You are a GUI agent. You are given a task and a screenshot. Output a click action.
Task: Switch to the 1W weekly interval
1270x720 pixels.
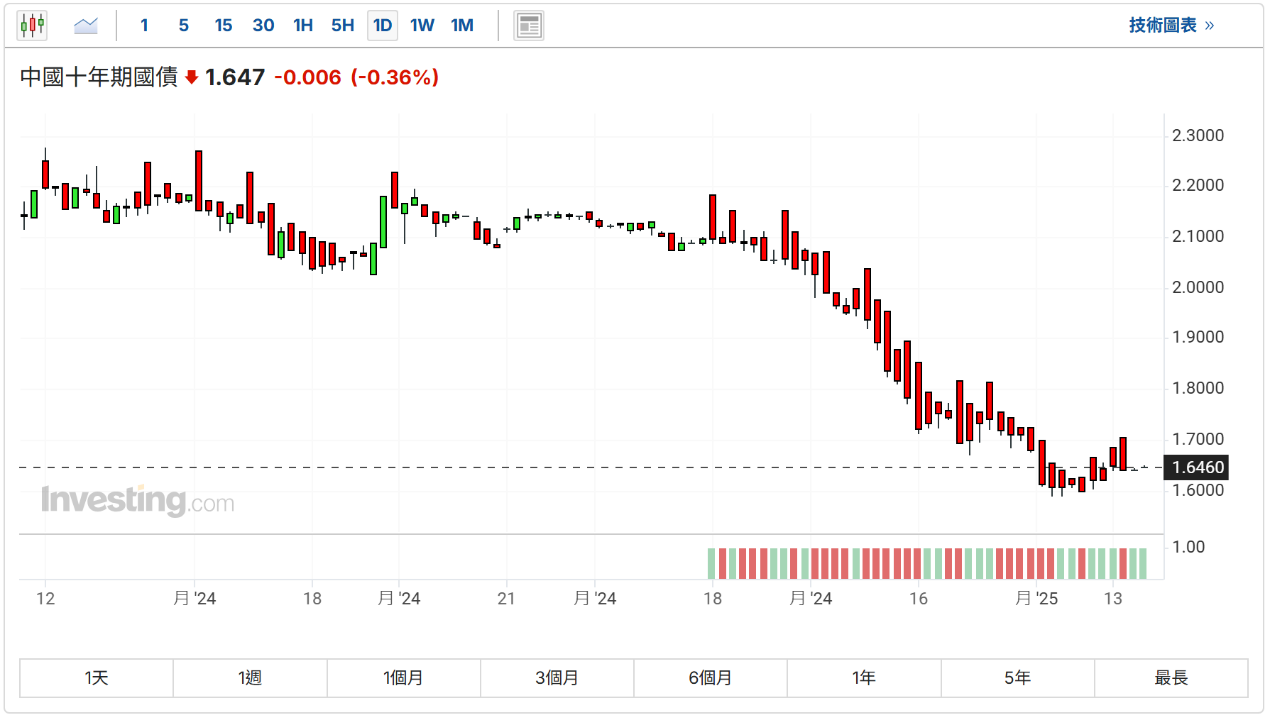point(422,26)
